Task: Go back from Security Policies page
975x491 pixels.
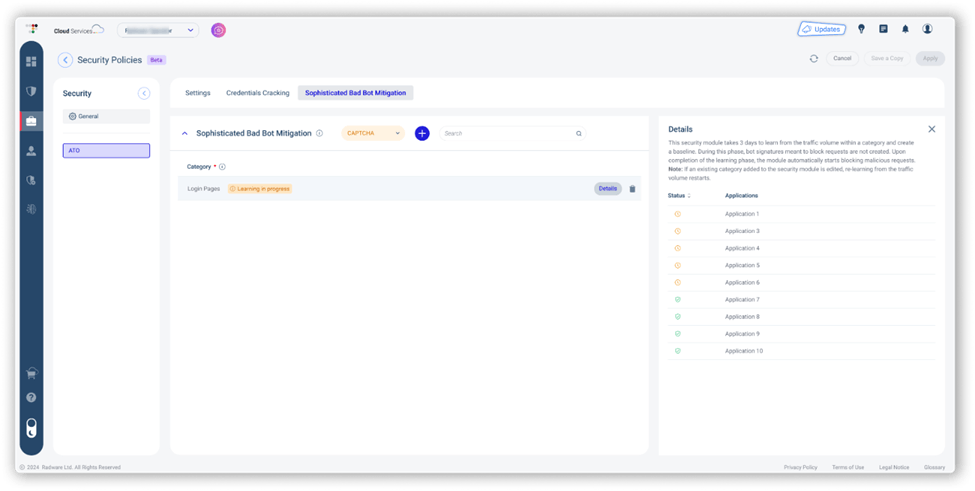Action: click(65, 60)
